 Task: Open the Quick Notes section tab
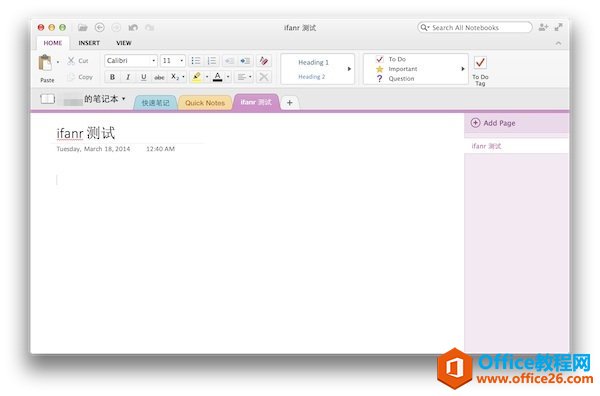tap(205, 103)
